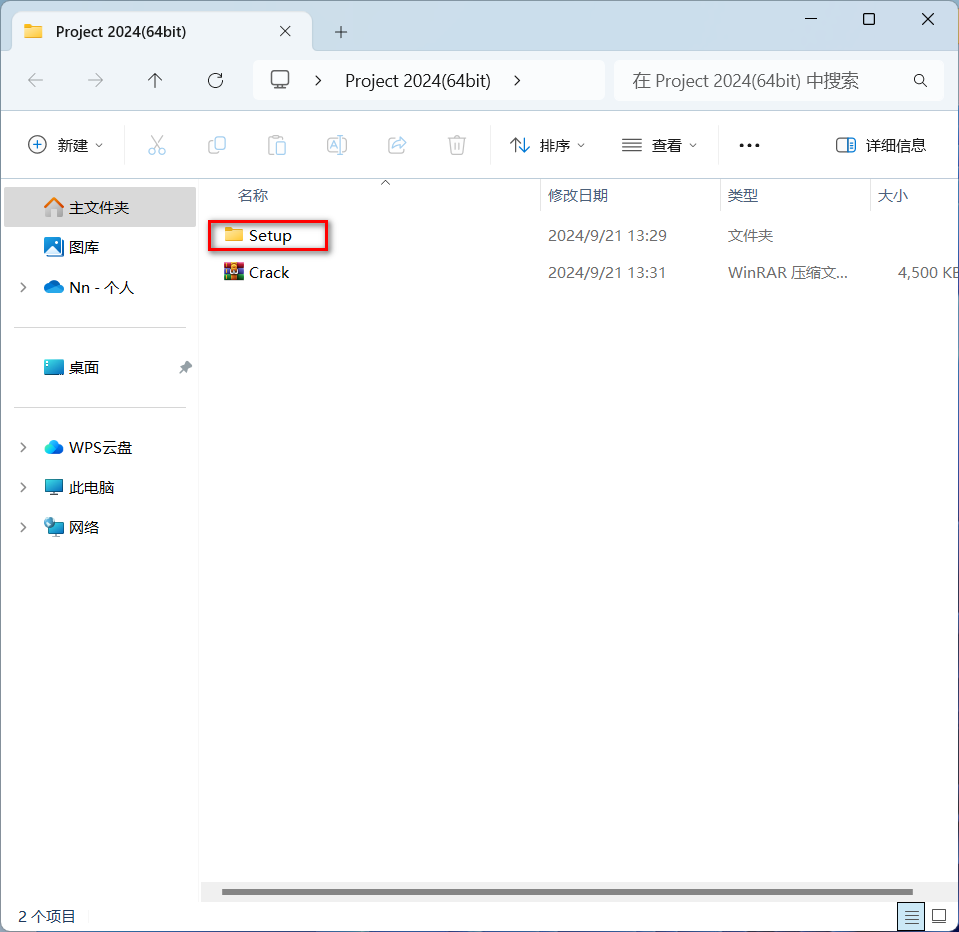Open the 新建 new item dropdown
The image size is (959, 932).
(65, 145)
